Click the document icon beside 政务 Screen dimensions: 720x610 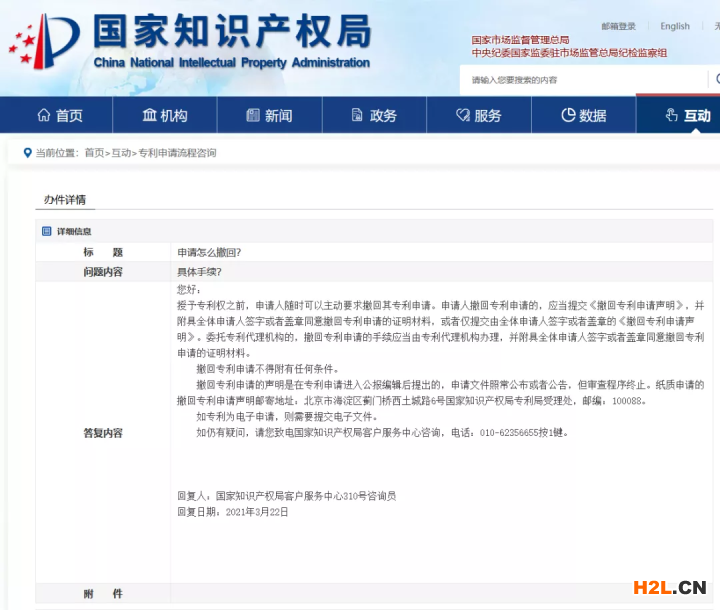point(357,115)
